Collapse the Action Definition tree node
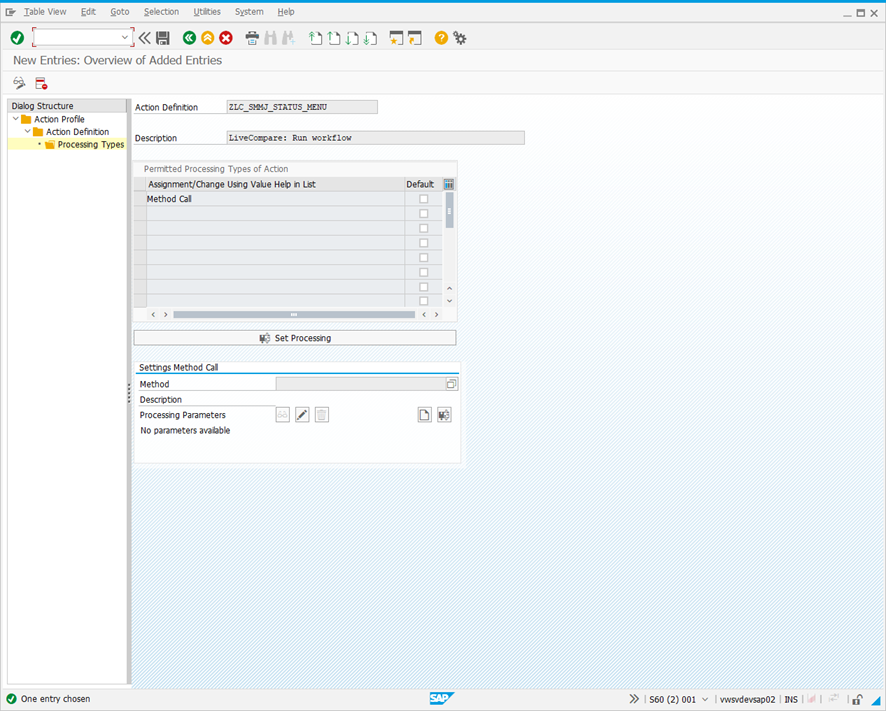 [x=28, y=131]
